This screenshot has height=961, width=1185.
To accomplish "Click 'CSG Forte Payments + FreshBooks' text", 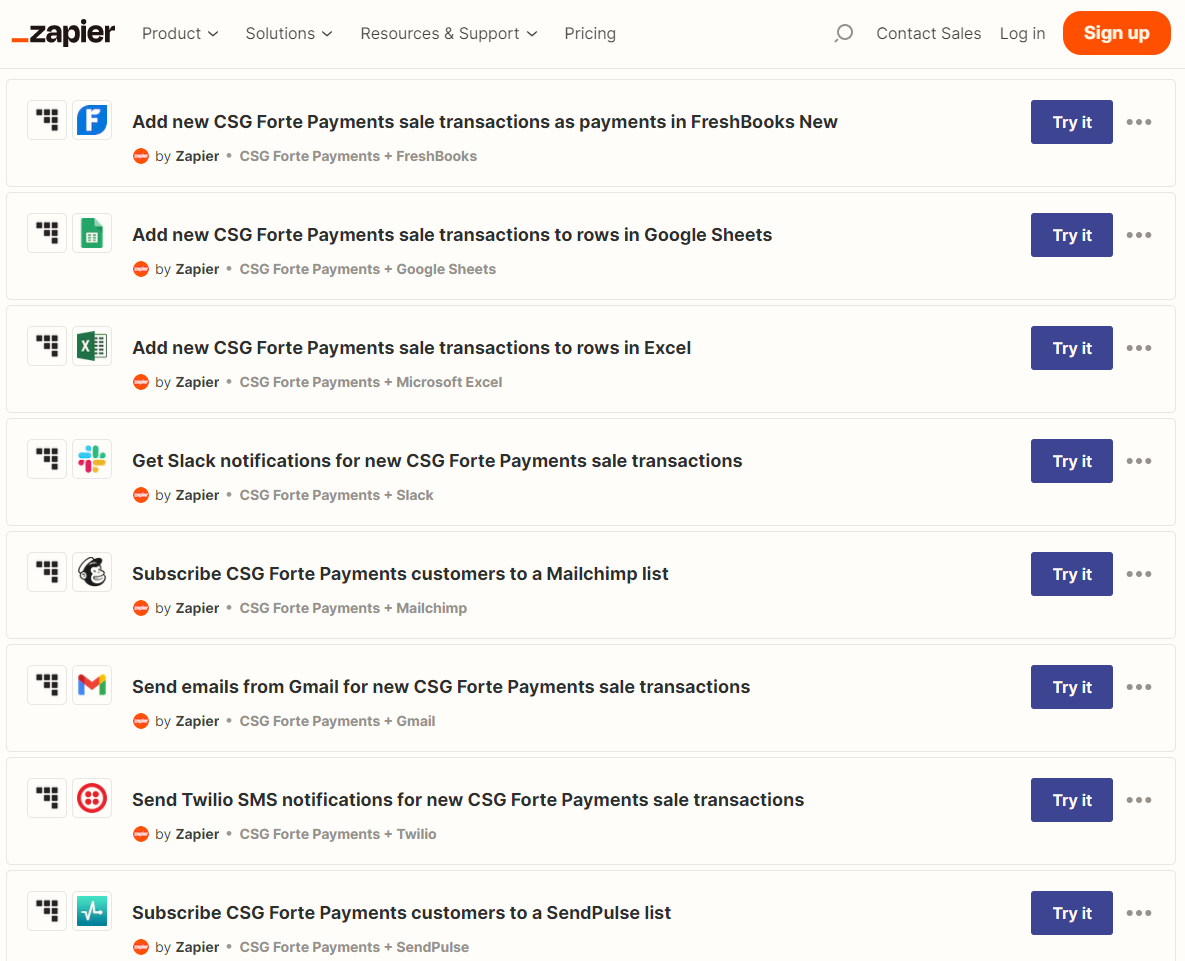I will pyautogui.click(x=358, y=156).
